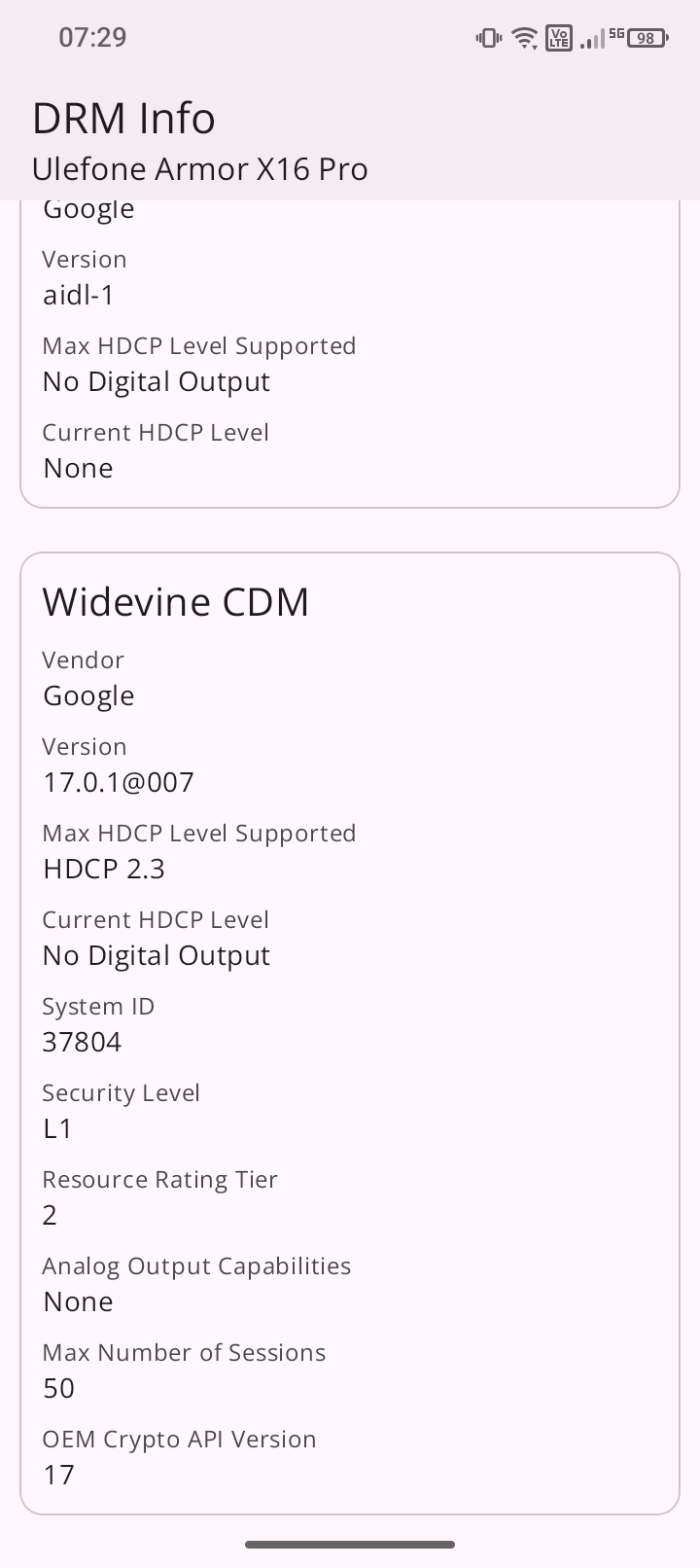Select the System ID value 37804
700x1568 pixels.
[83, 1042]
